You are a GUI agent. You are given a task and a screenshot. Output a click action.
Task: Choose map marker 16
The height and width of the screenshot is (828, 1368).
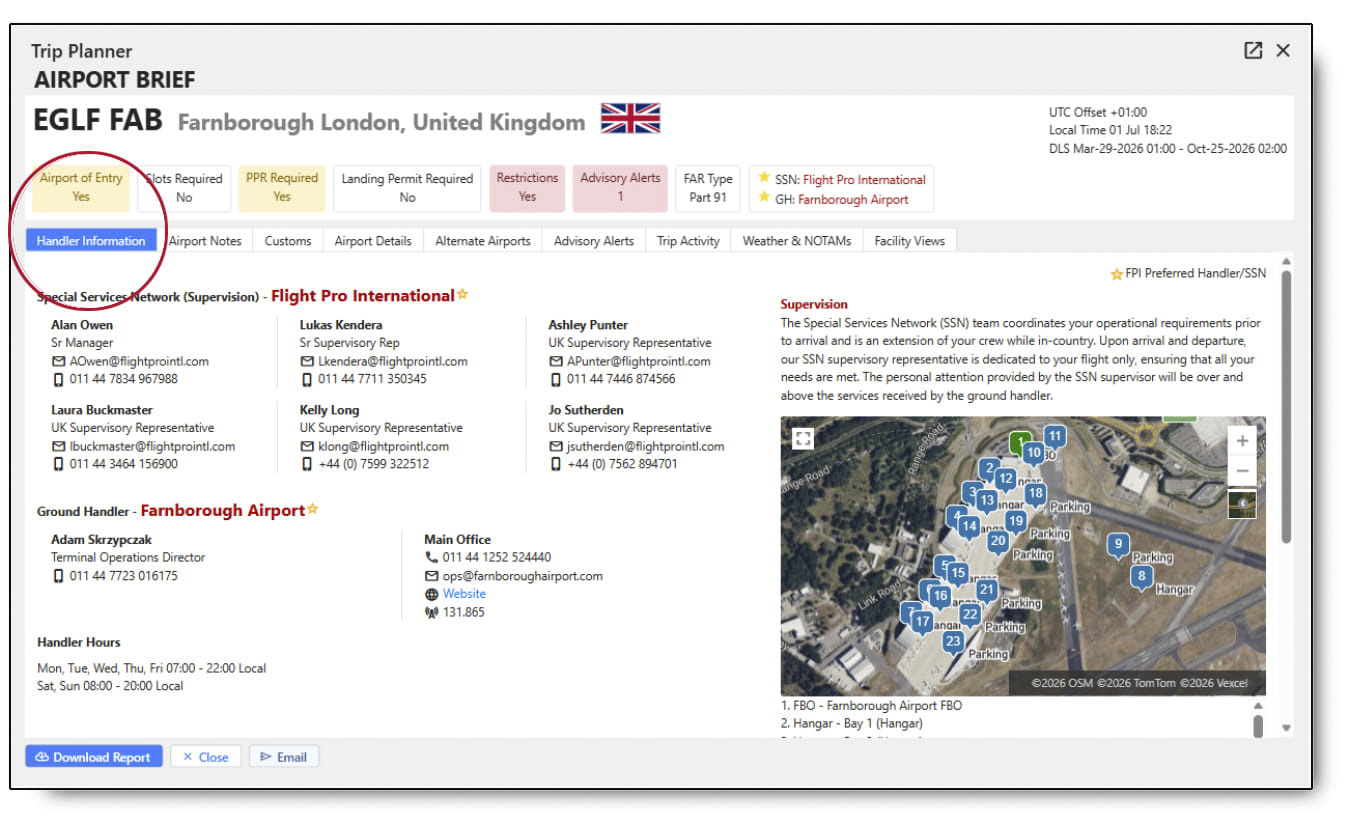tap(940, 596)
